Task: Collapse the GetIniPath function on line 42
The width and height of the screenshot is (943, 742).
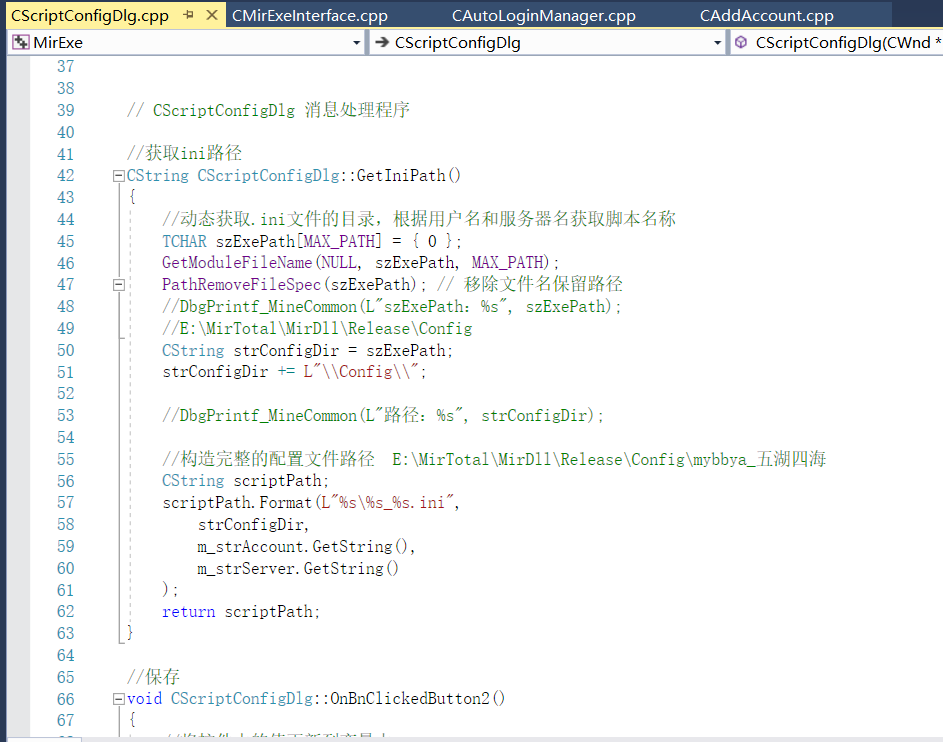Action: pyautogui.click(x=119, y=176)
